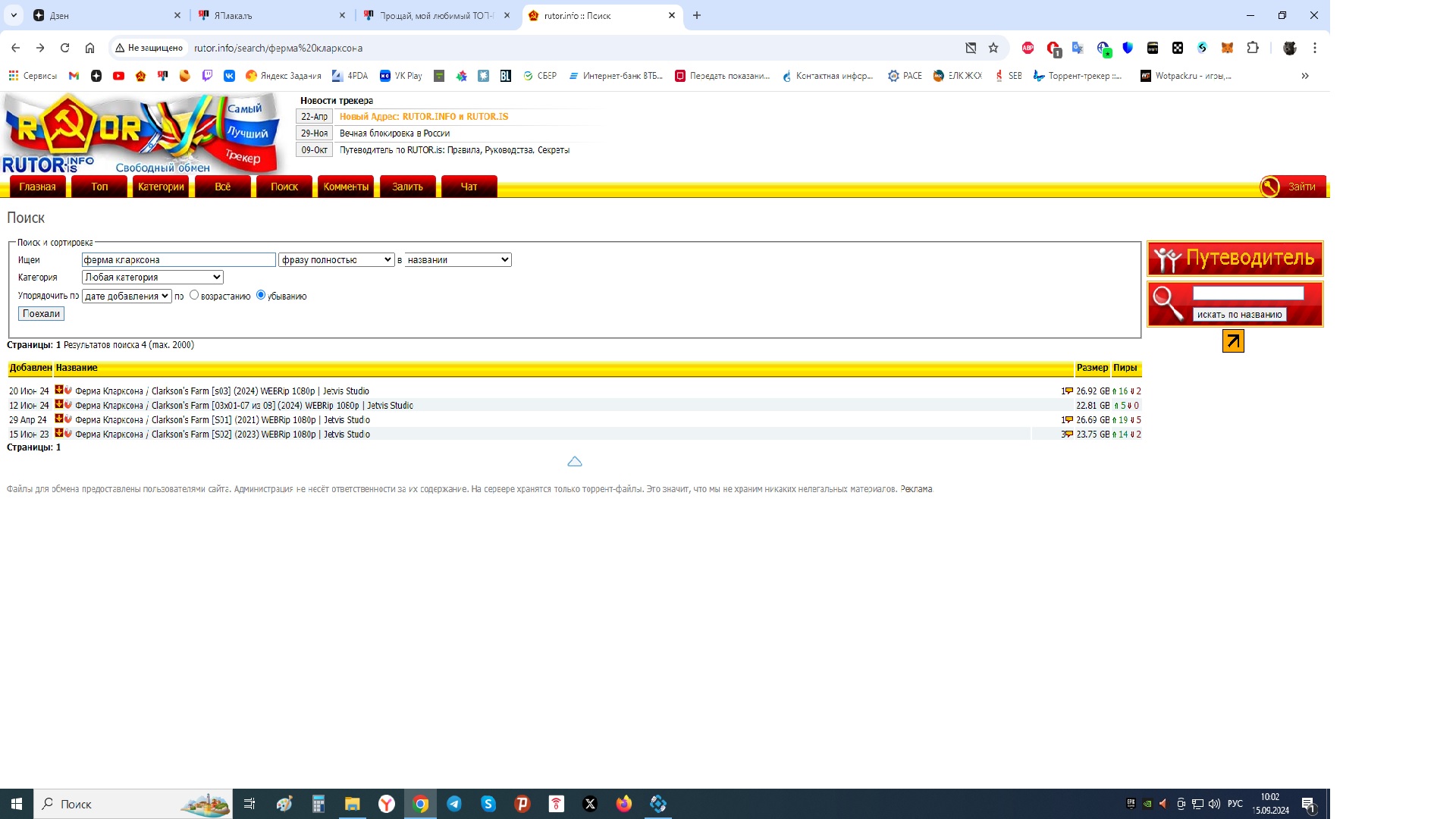
Task: Open the Twitch bookmark
Action: [x=207, y=76]
